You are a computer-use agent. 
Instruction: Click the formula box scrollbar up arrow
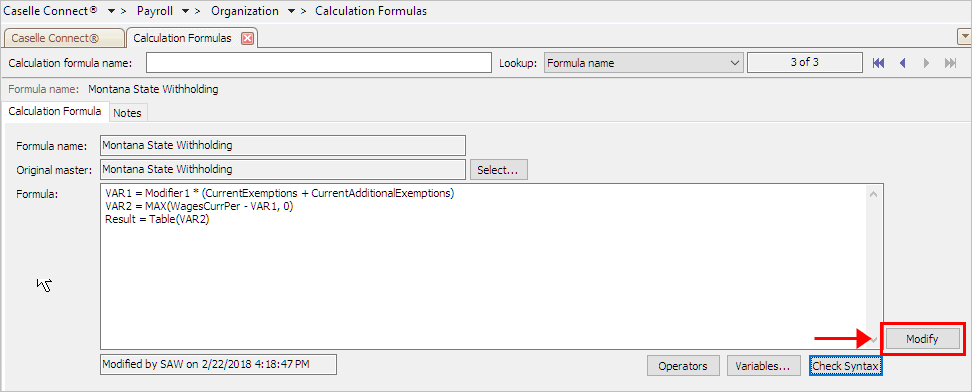tap(874, 194)
